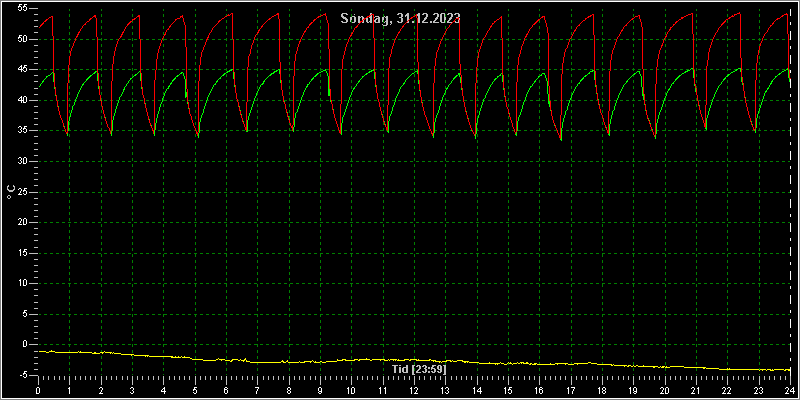Click the hour 21 label on the time axis
This screenshot has width=800, height=400.
point(696,391)
